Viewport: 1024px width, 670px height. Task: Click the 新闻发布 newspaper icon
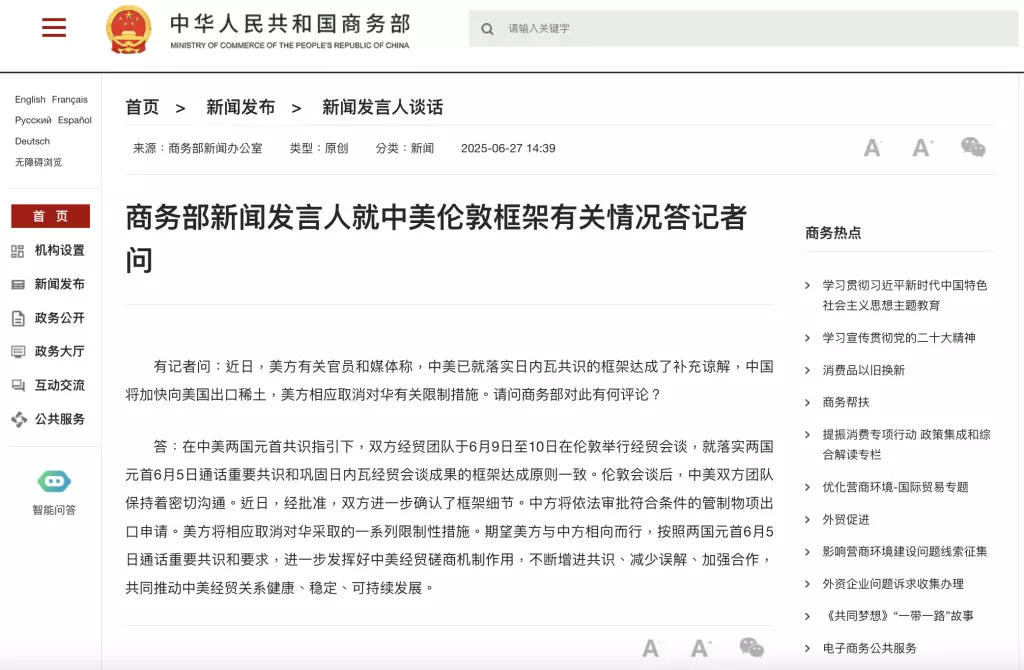pos(18,285)
